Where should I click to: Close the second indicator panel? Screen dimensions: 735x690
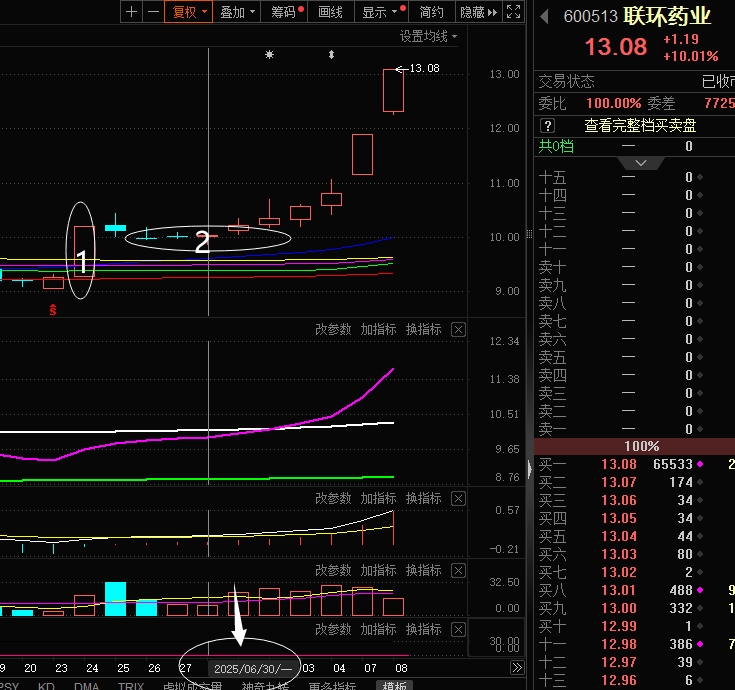458,330
